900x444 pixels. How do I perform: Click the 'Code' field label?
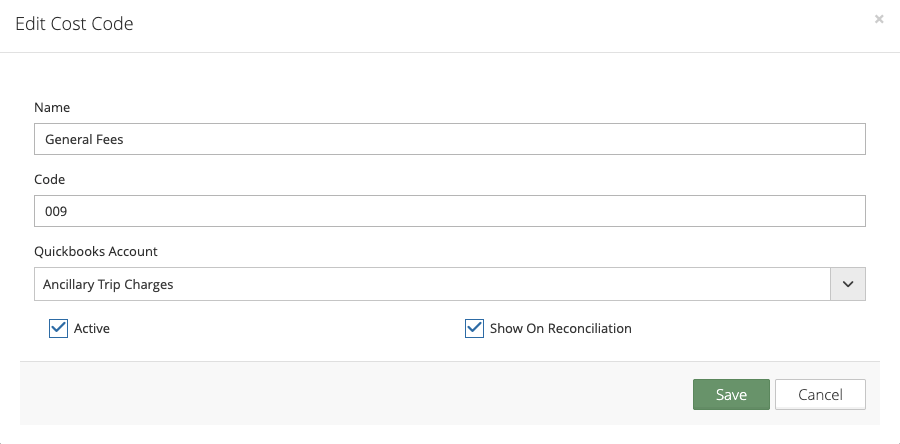[x=50, y=179]
